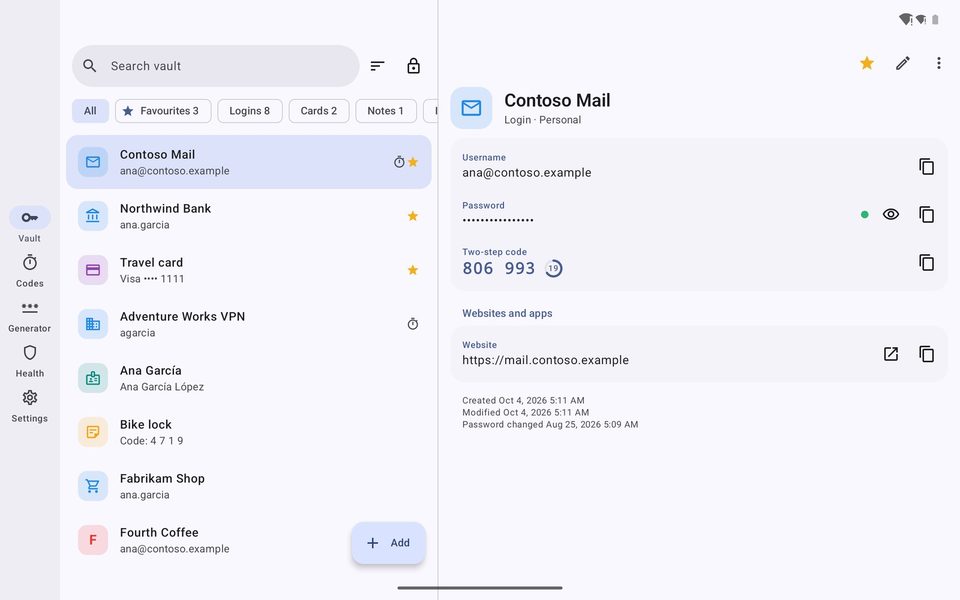Open Ana García identity entry
Screen dimensions: 960x600
(249, 378)
